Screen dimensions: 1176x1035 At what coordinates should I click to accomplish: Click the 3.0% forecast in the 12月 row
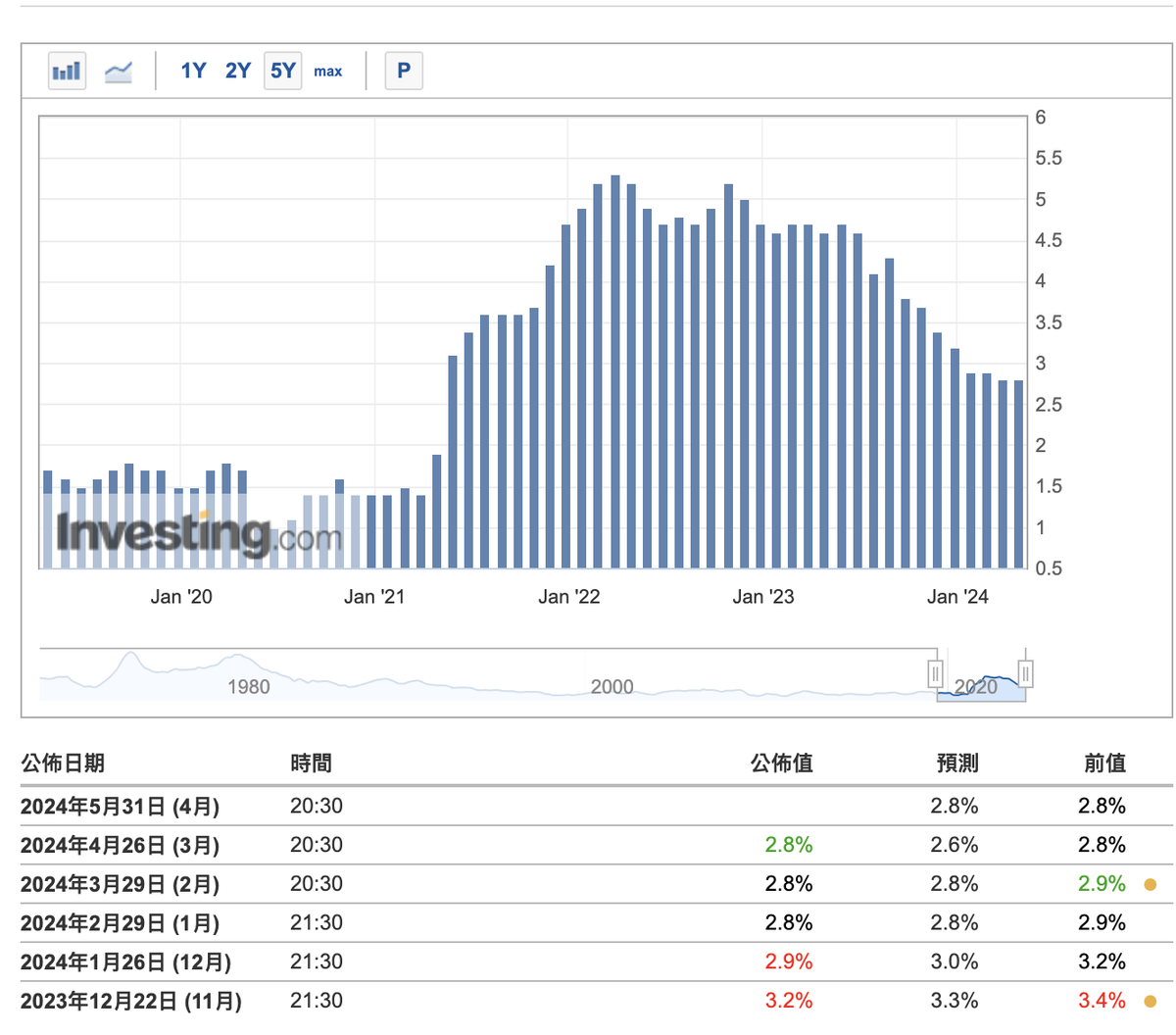(x=955, y=961)
